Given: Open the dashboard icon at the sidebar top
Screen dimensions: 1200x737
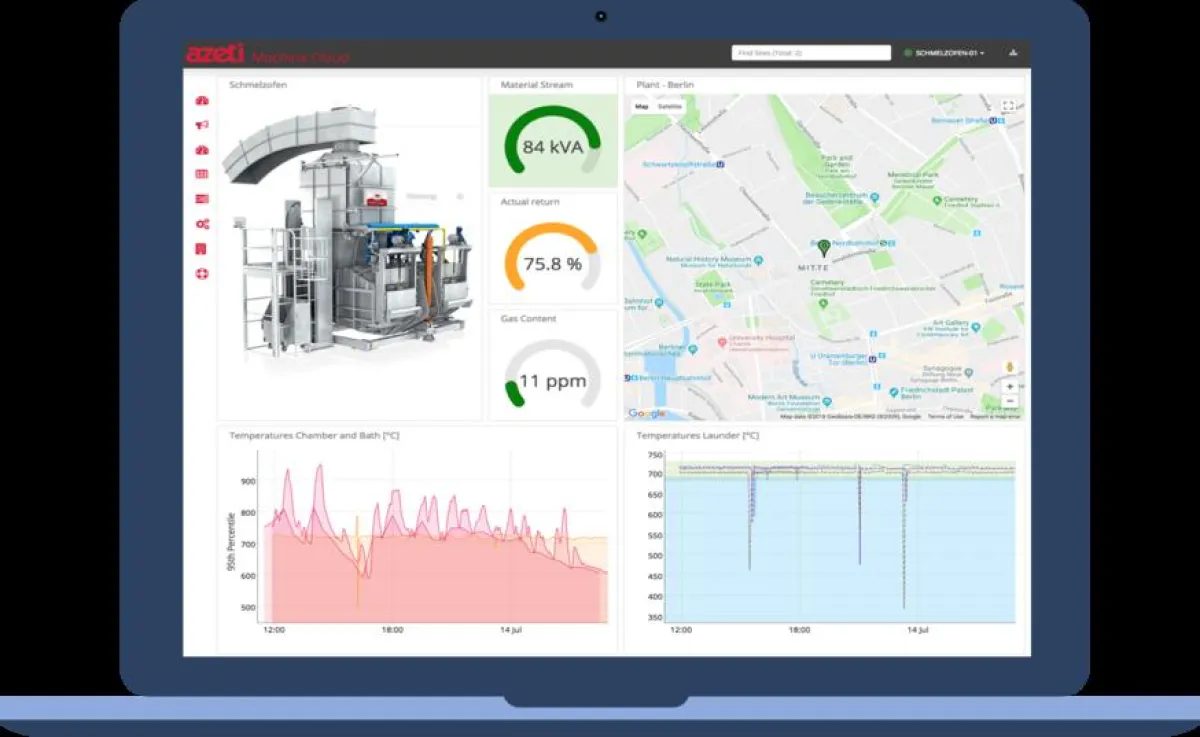Looking at the screenshot, I should (x=202, y=101).
